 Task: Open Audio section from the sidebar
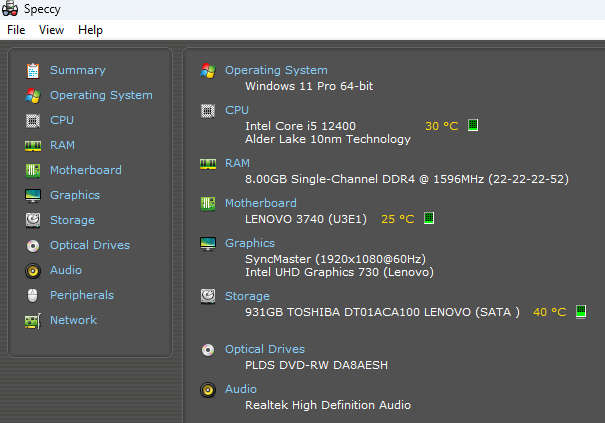click(66, 270)
